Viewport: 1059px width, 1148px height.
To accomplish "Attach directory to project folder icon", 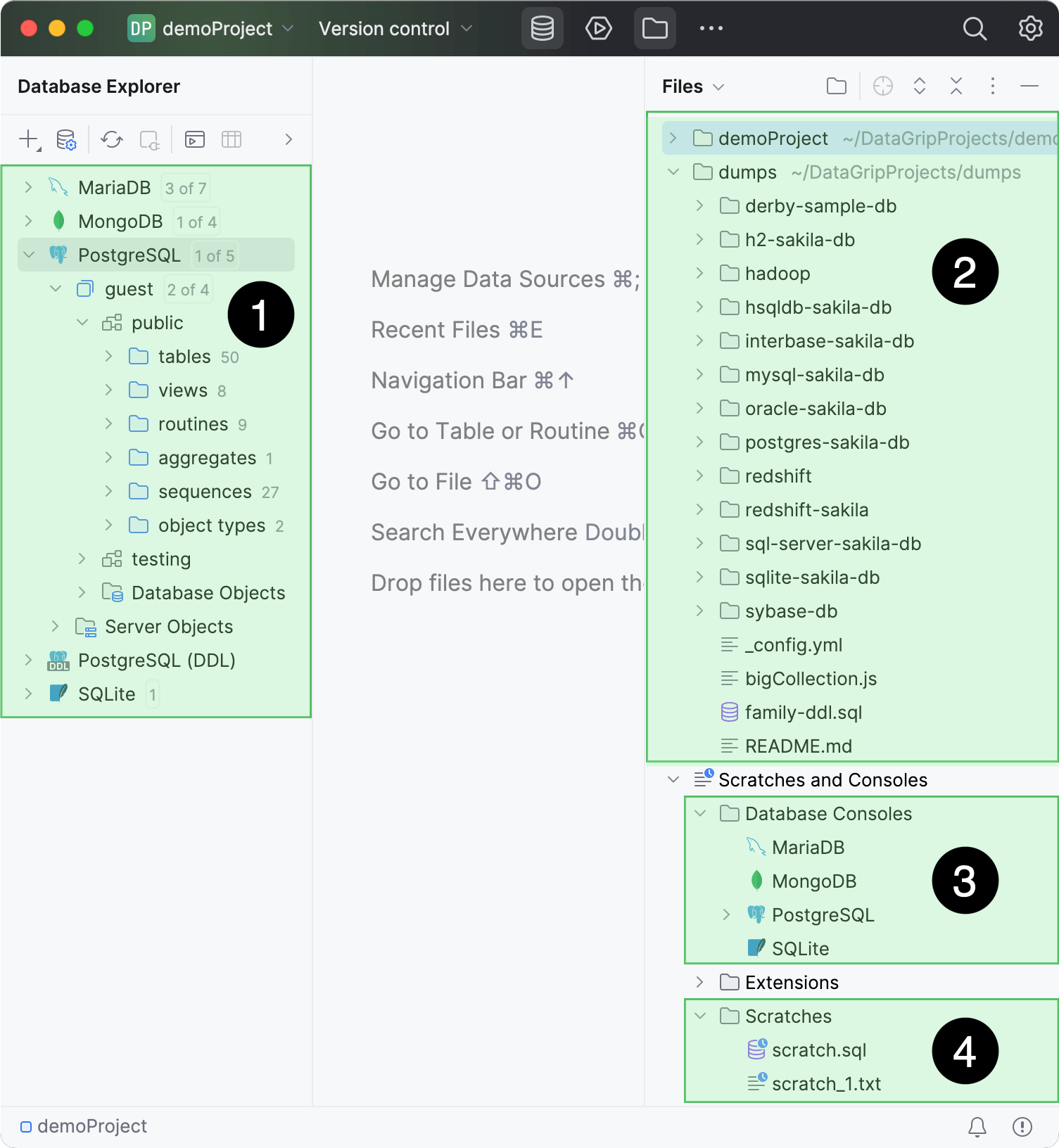I will (836, 87).
